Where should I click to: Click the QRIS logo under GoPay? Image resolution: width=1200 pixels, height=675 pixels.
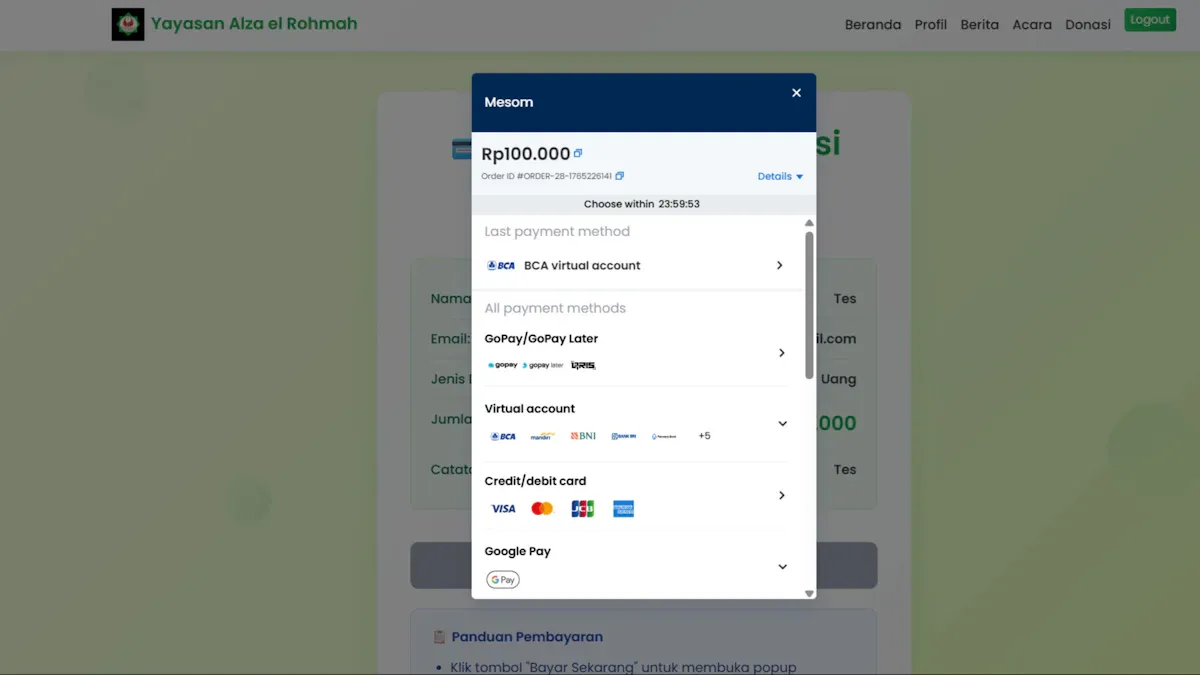tap(584, 364)
